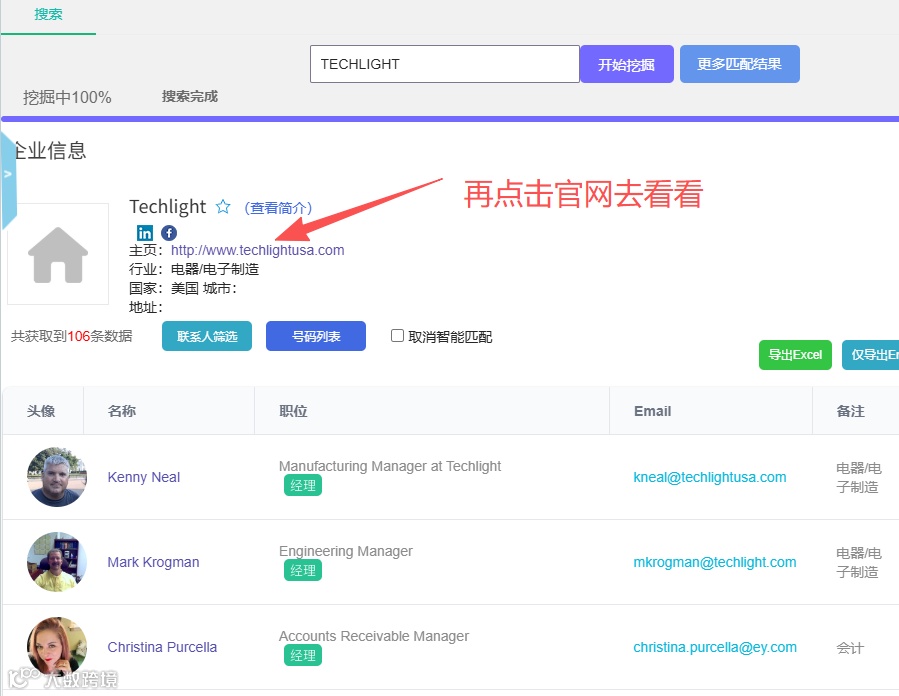The image size is (899, 696).
Task: Open the techlightusa.com homepage link
Action: (257, 250)
